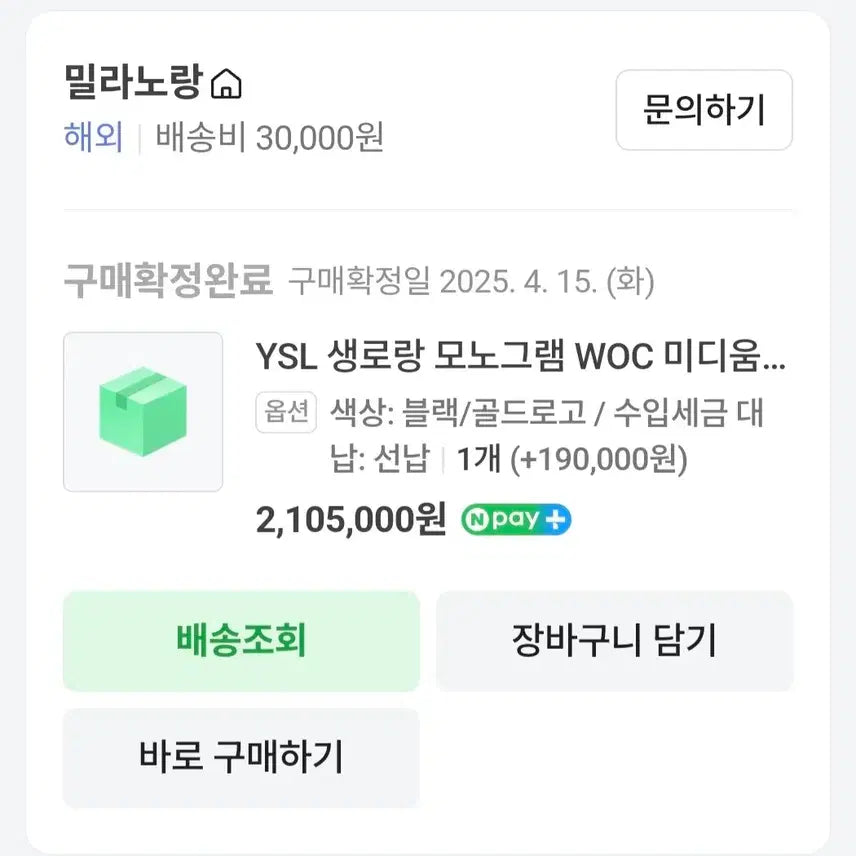
Task: Track delivery with 배송조회 button
Action: point(241,640)
